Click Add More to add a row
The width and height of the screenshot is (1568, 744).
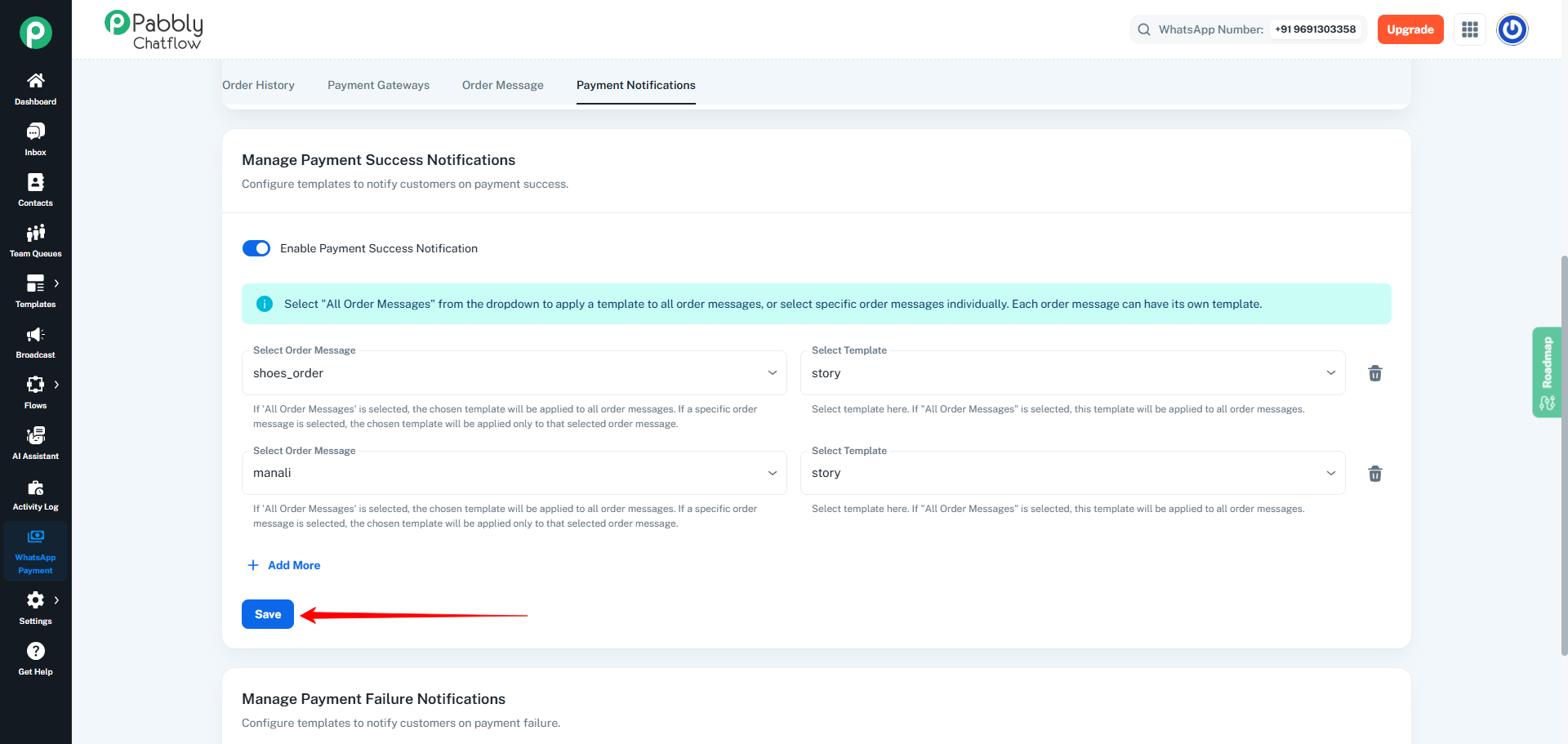point(284,565)
